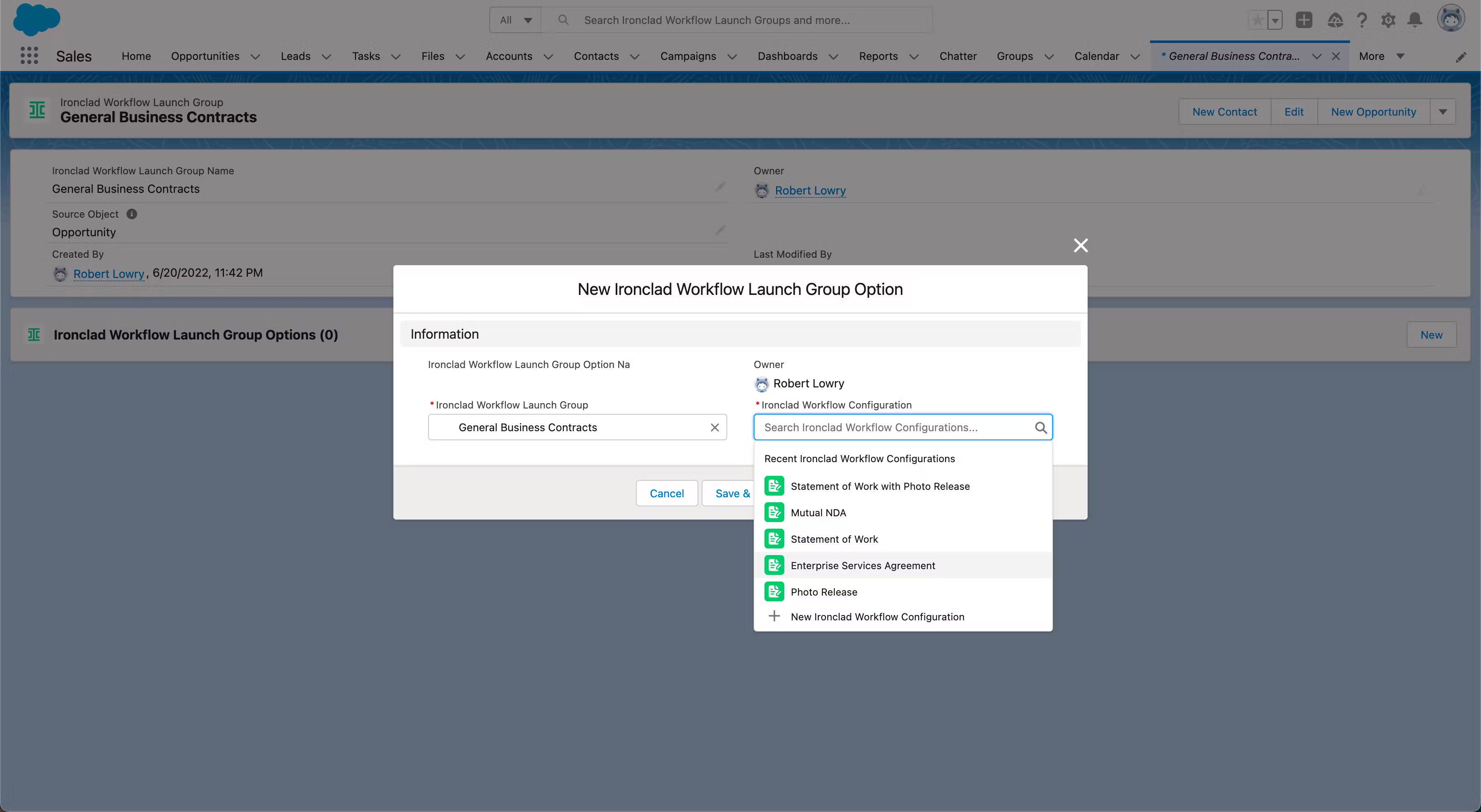The image size is (1481, 812).
Task: Select Enterprise Services Agreement configuration
Action: (x=902, y=565)
